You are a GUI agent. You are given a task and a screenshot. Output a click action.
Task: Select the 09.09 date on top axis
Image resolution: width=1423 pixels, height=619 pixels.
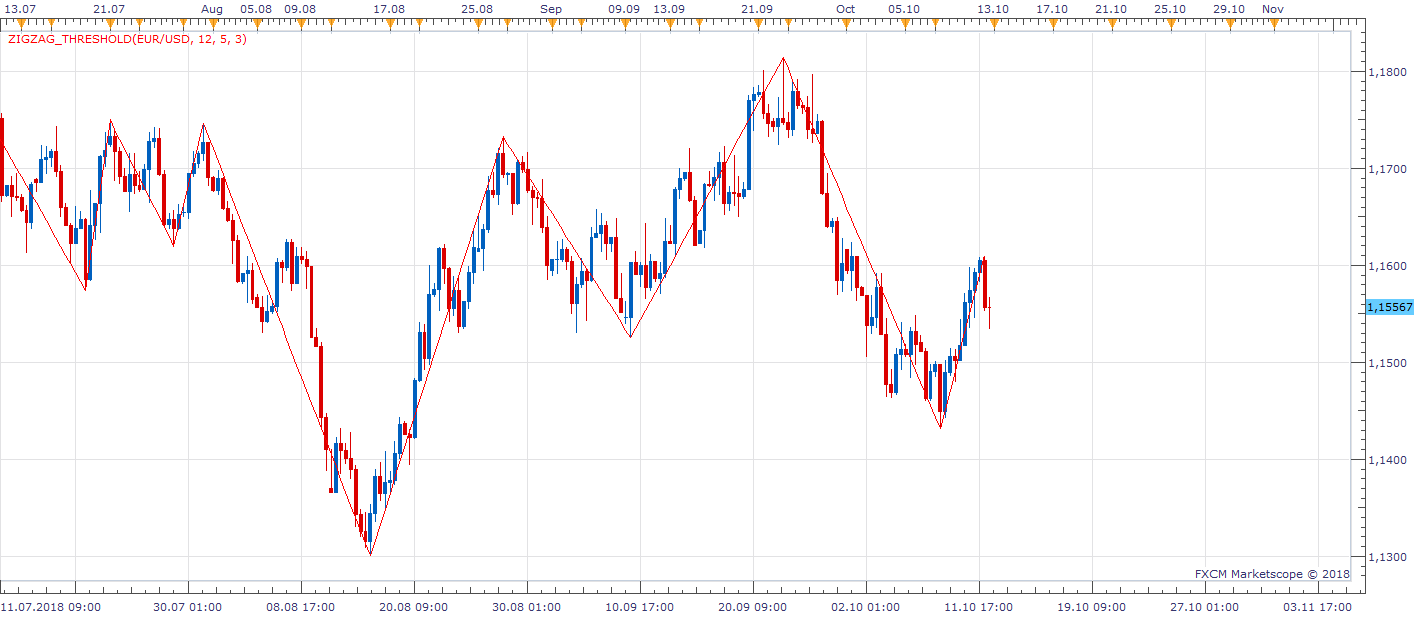coord(625,9)
